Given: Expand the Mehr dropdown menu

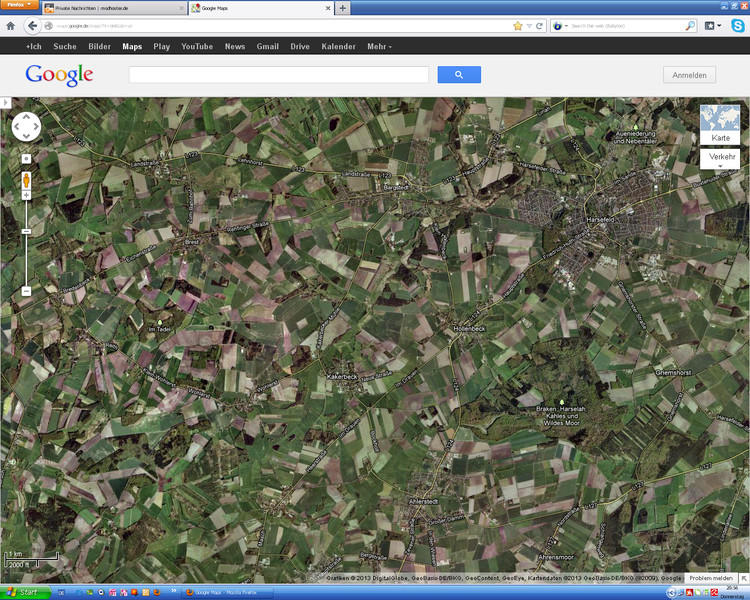Looking at the screenshot, I should [x=379, y=46].
